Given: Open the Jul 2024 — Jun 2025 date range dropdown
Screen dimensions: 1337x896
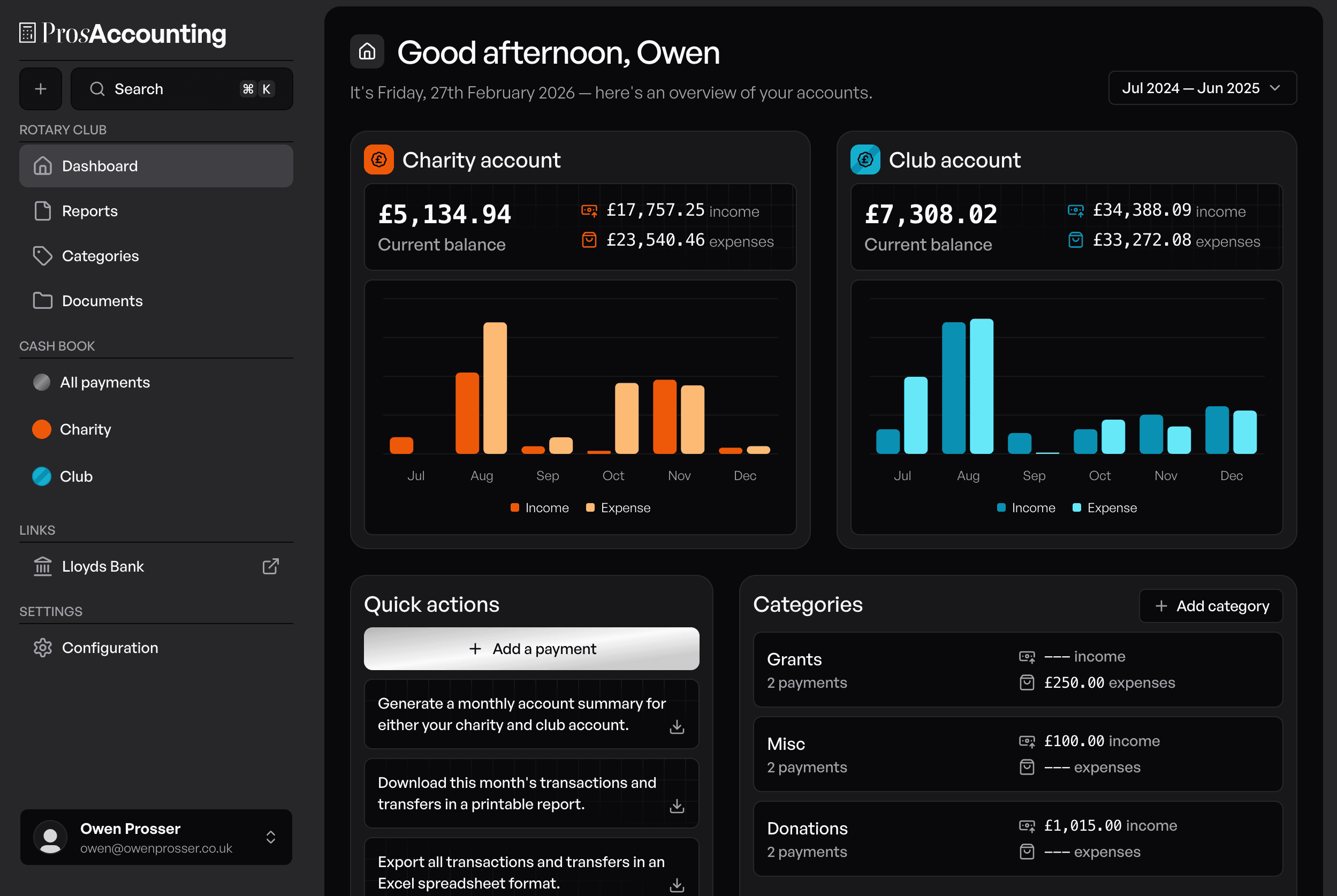Looking at the screenshot, I should click(x=1202, y=88).
